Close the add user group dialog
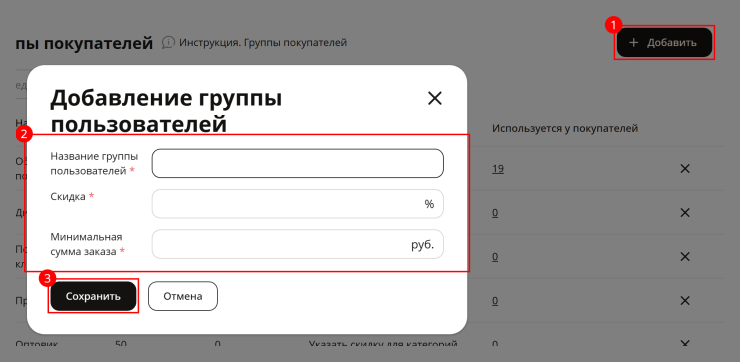Screen dimensions: 740x362 pos(434,98)
